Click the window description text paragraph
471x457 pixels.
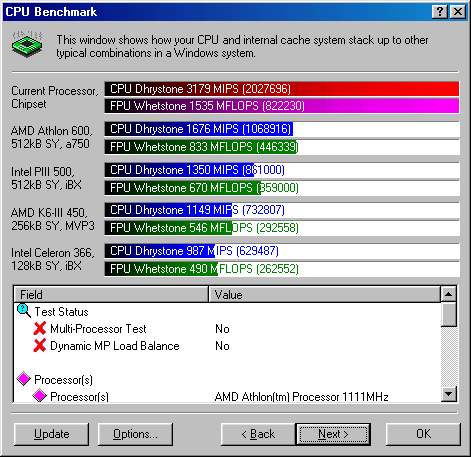point(242,46)
